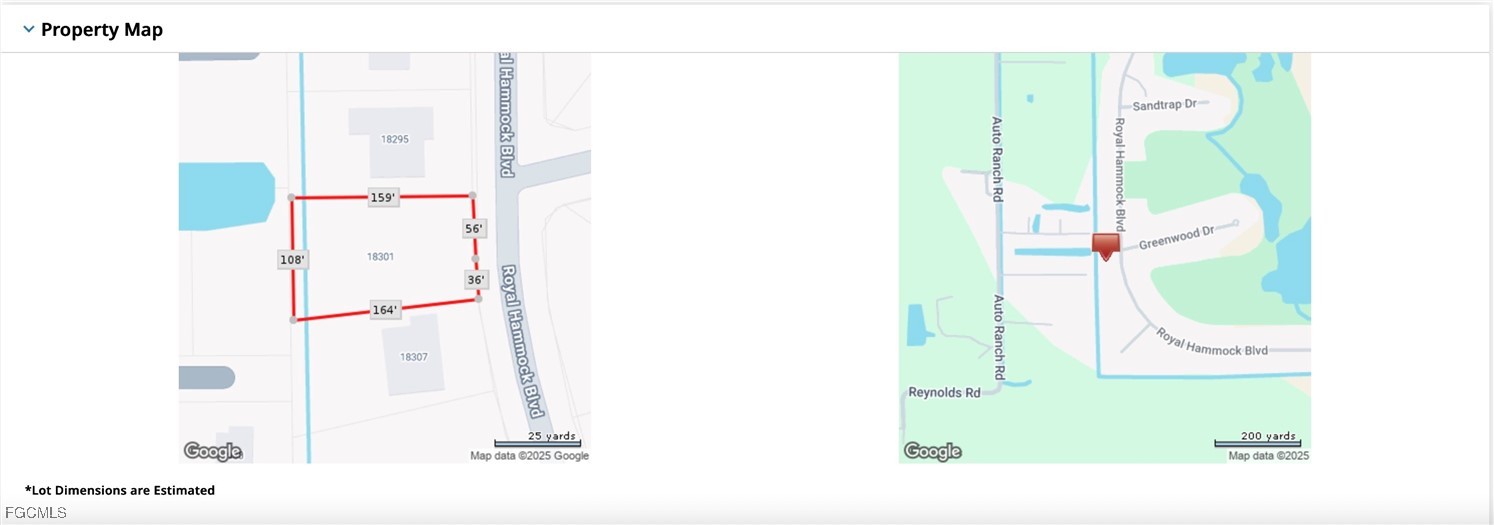Click Greenwood Dr street label

[x=1176, y=237]
